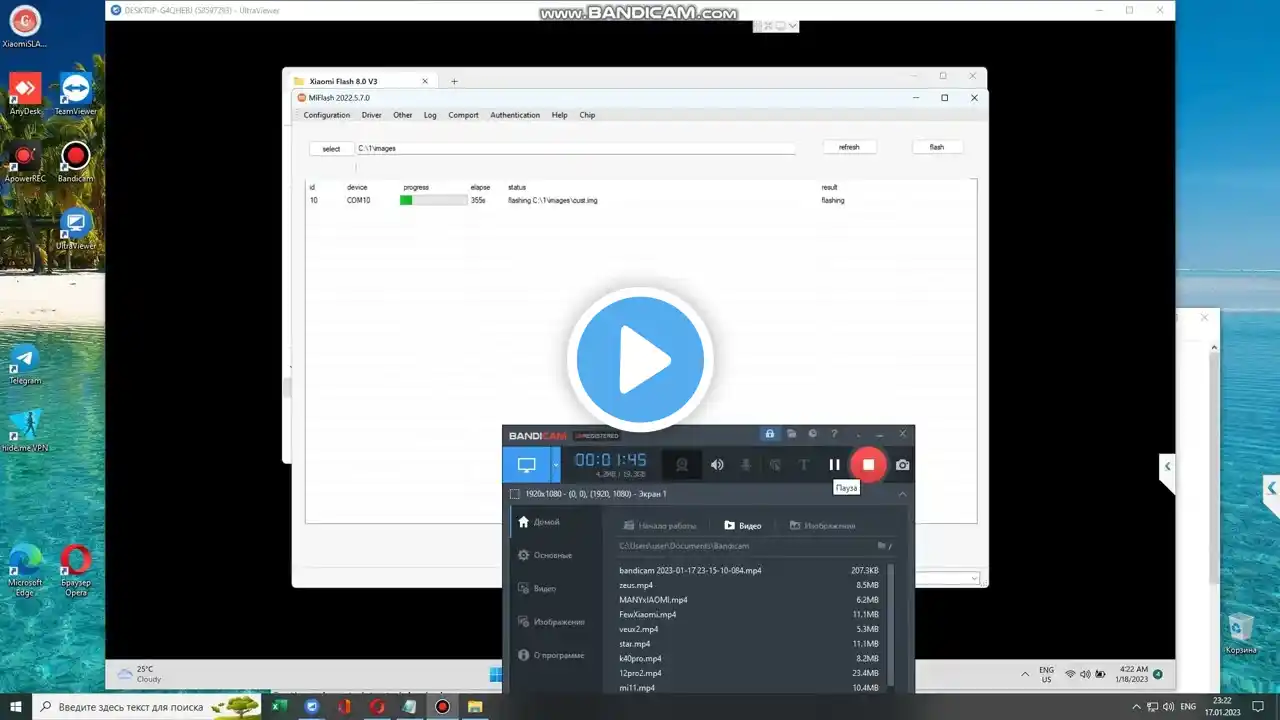Toggle the Bandicam microphone icon
1280x720 pixels.
746,465
